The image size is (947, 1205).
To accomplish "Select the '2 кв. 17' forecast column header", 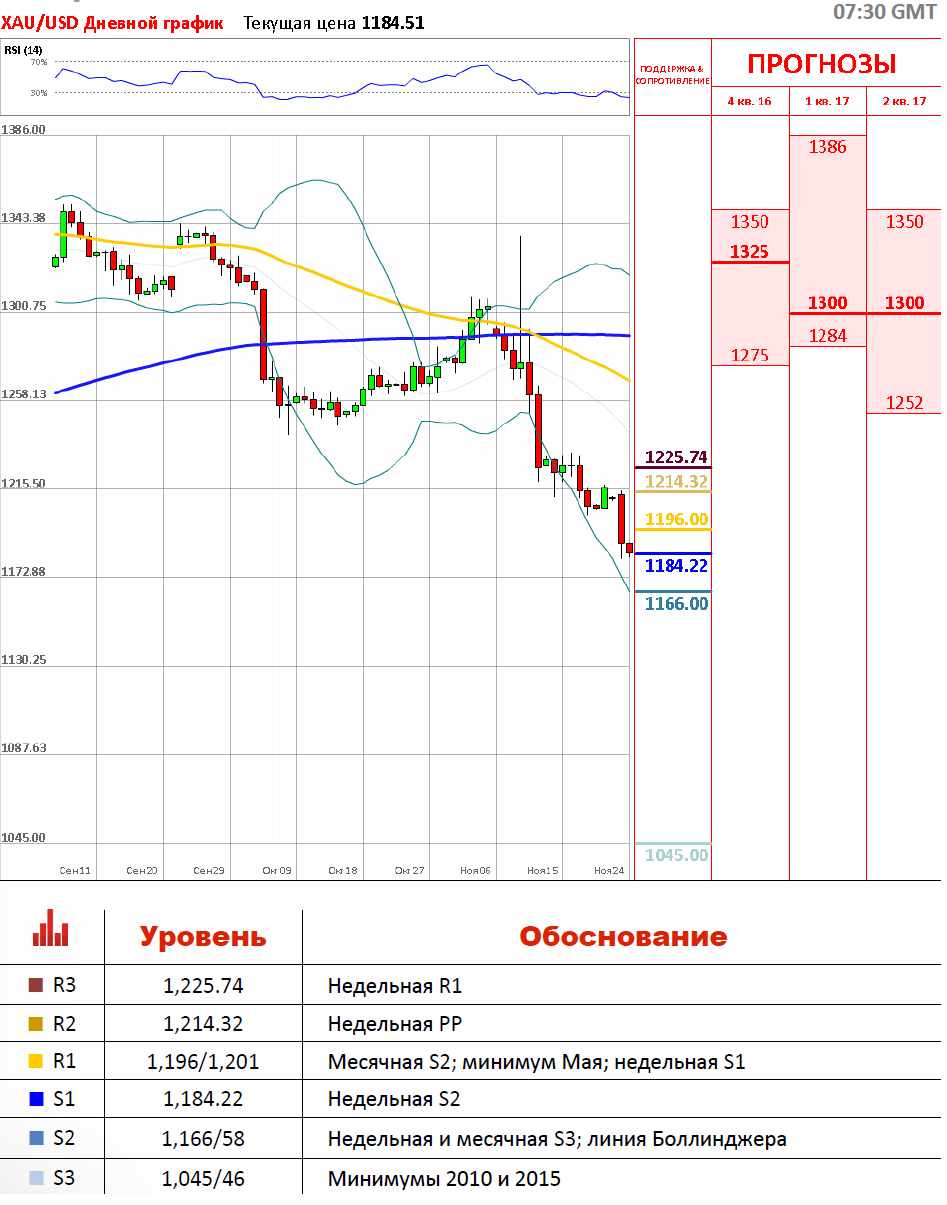I will pos(904,101).
